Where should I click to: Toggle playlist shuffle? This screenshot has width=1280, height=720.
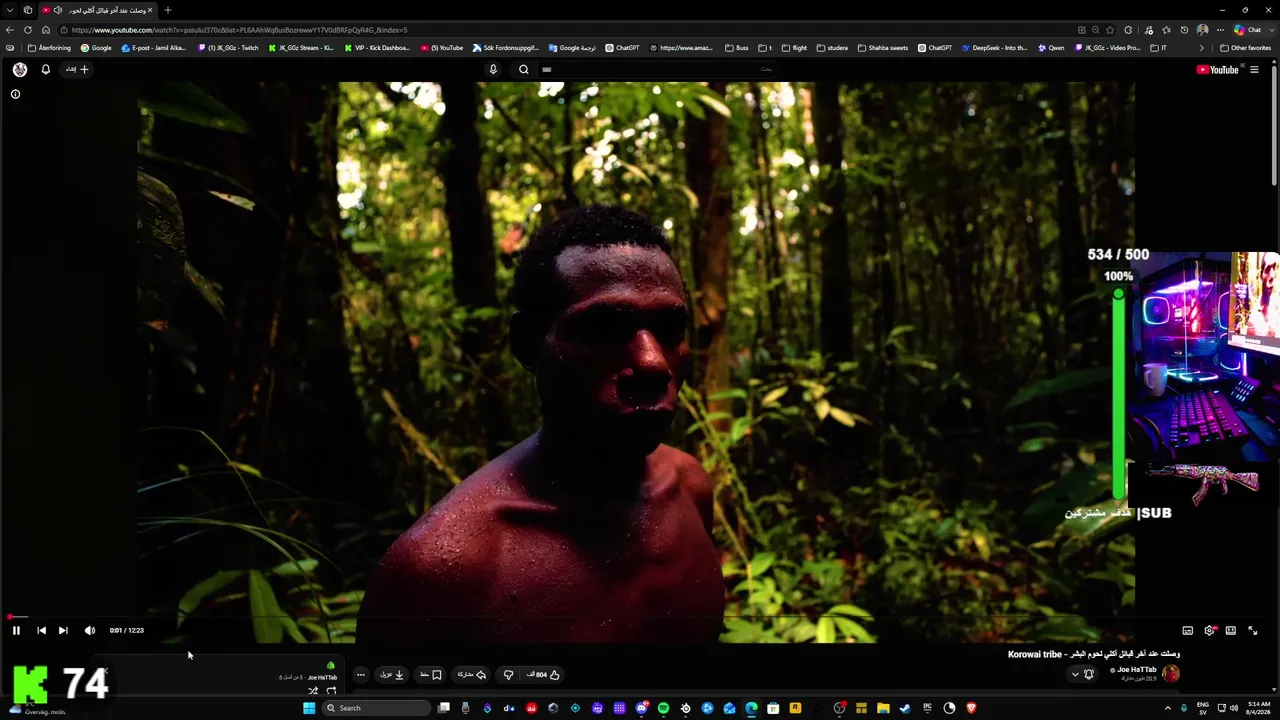[x=313, y=691]
